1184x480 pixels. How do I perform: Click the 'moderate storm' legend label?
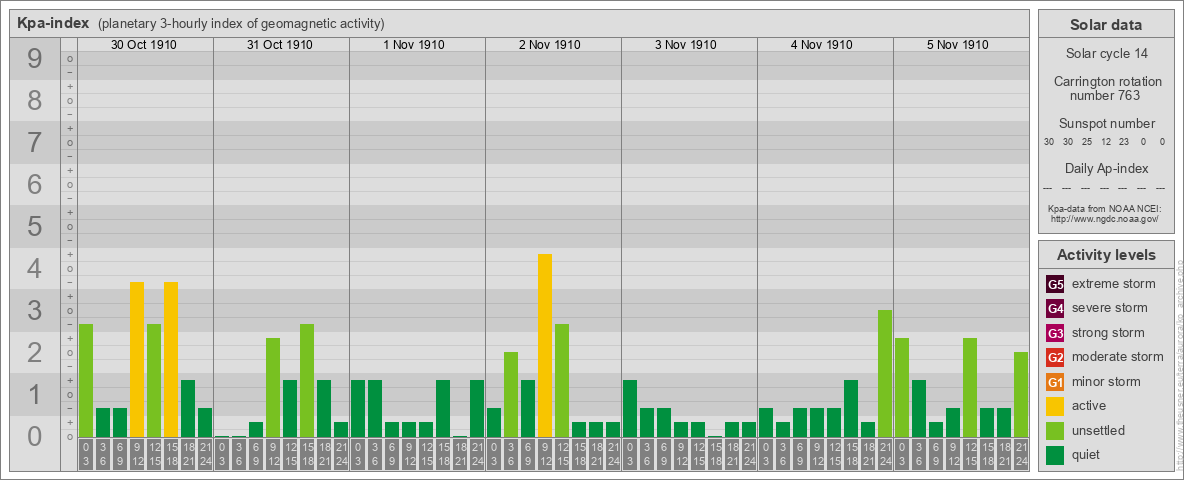[x=1118, y=357]
